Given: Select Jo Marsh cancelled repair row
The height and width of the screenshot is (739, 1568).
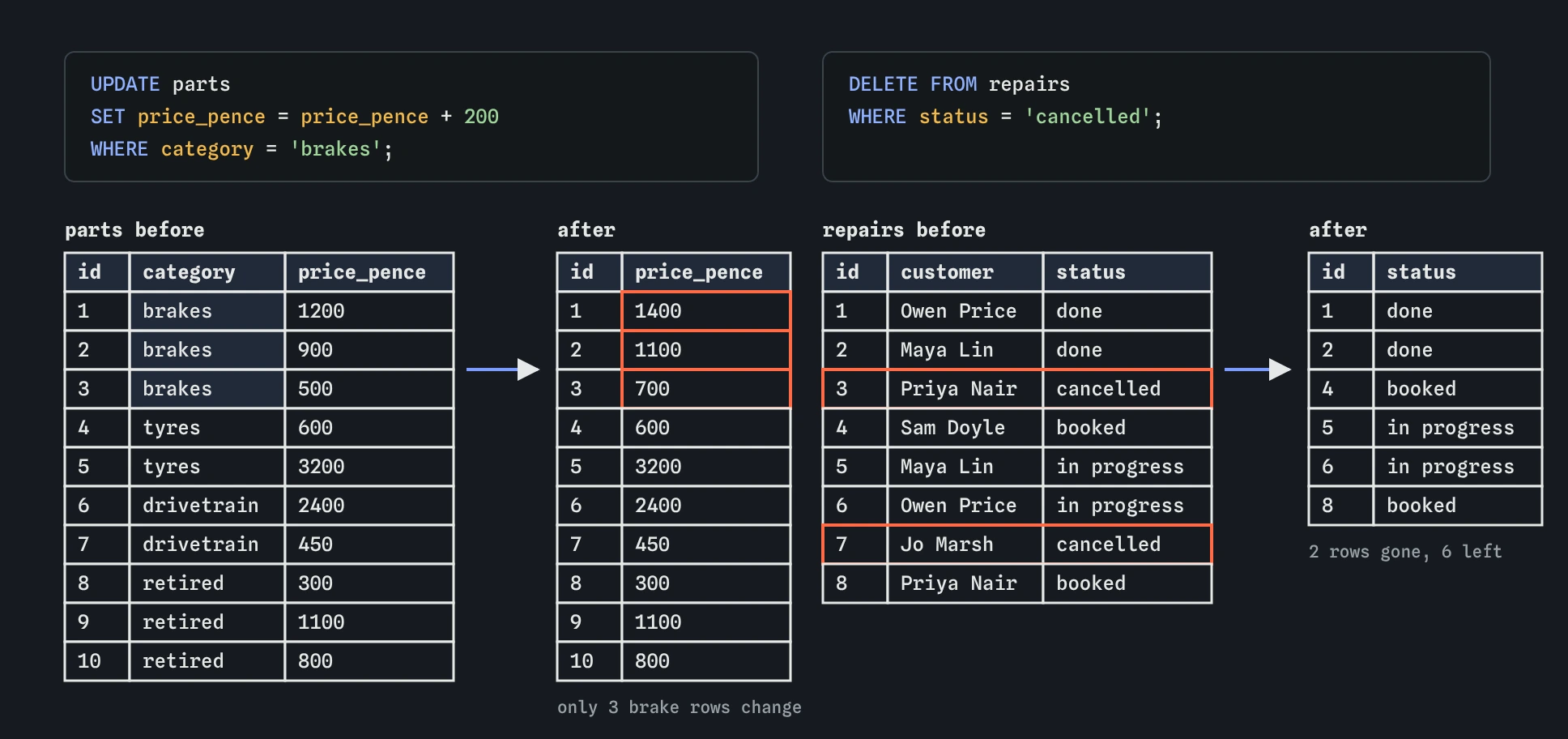Looking at the screenshot, I should pos(1017,545).
